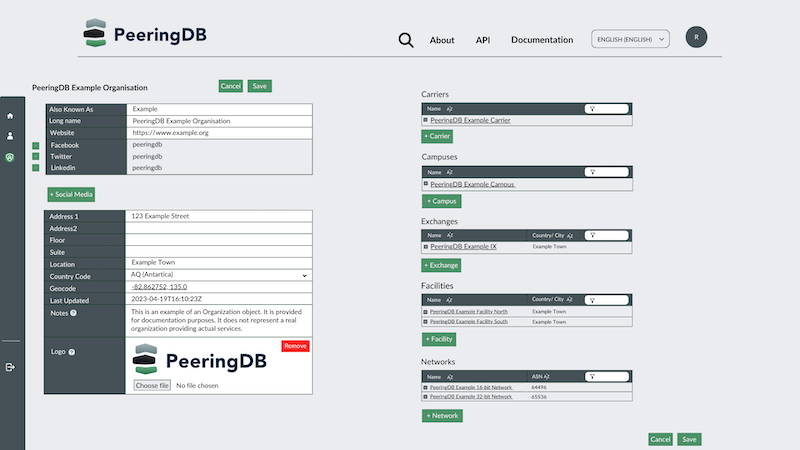
Task: Click the logout icon in the sidebar
Action: [10, 367]
